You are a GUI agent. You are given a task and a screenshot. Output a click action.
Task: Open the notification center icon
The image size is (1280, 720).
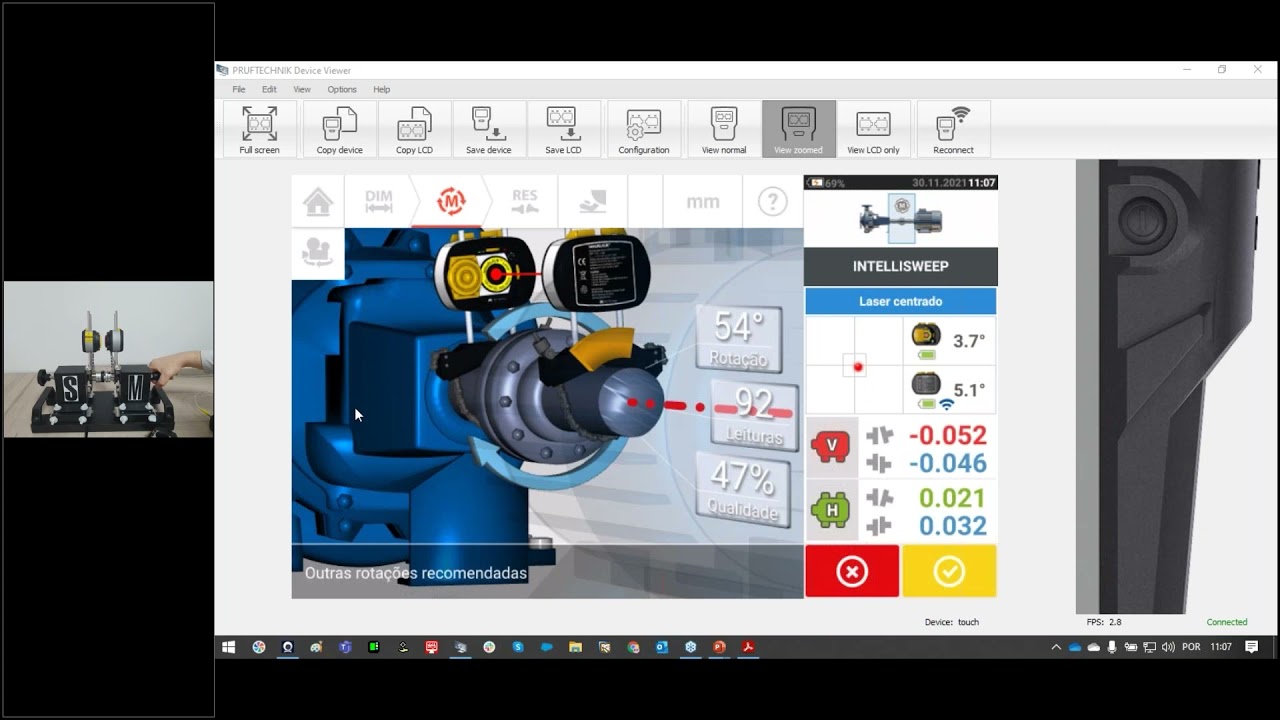click(x=1252, y=647)
